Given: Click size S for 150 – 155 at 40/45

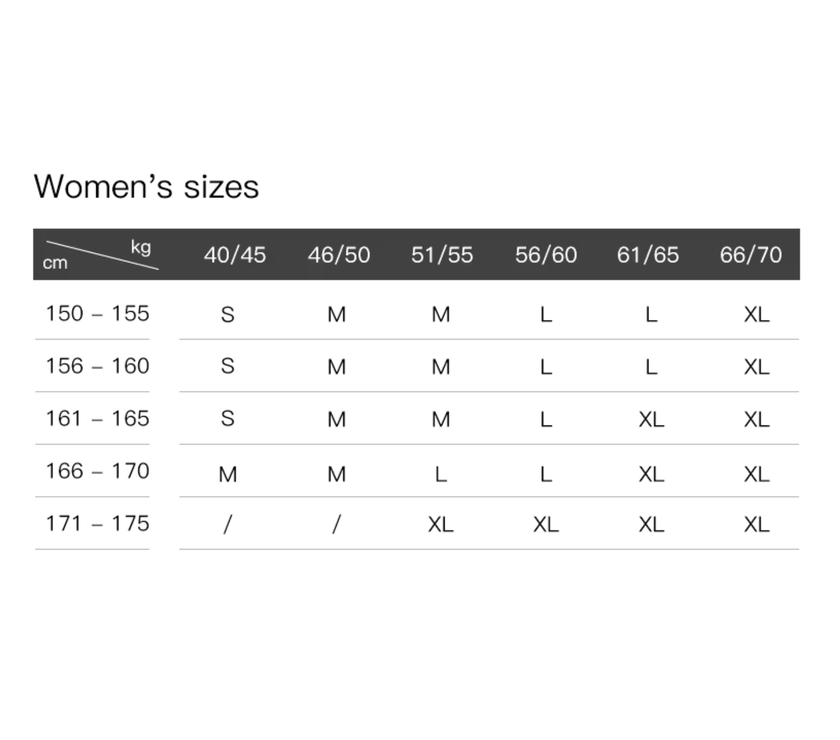Looking at the screenshot, I should [x=228, y=315].
